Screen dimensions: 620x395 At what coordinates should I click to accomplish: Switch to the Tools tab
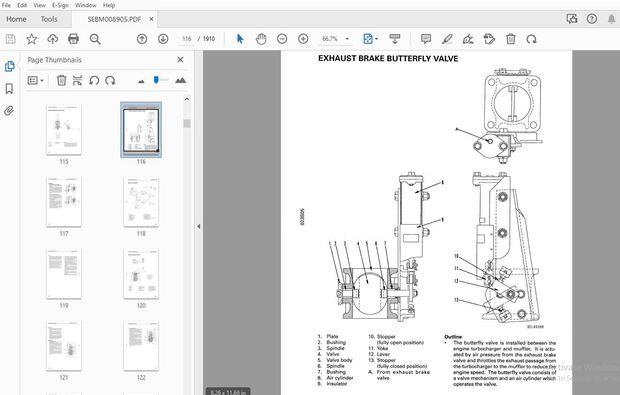49,19
